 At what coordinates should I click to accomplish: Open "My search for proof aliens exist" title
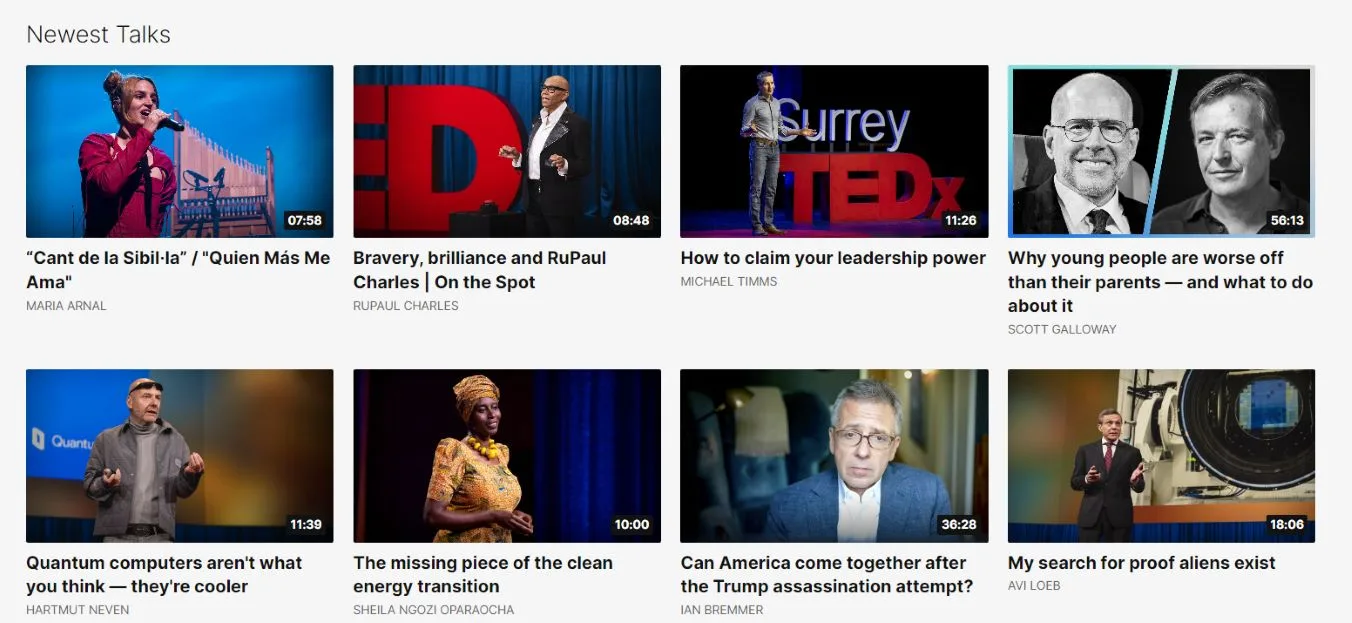pos(1142,563)
